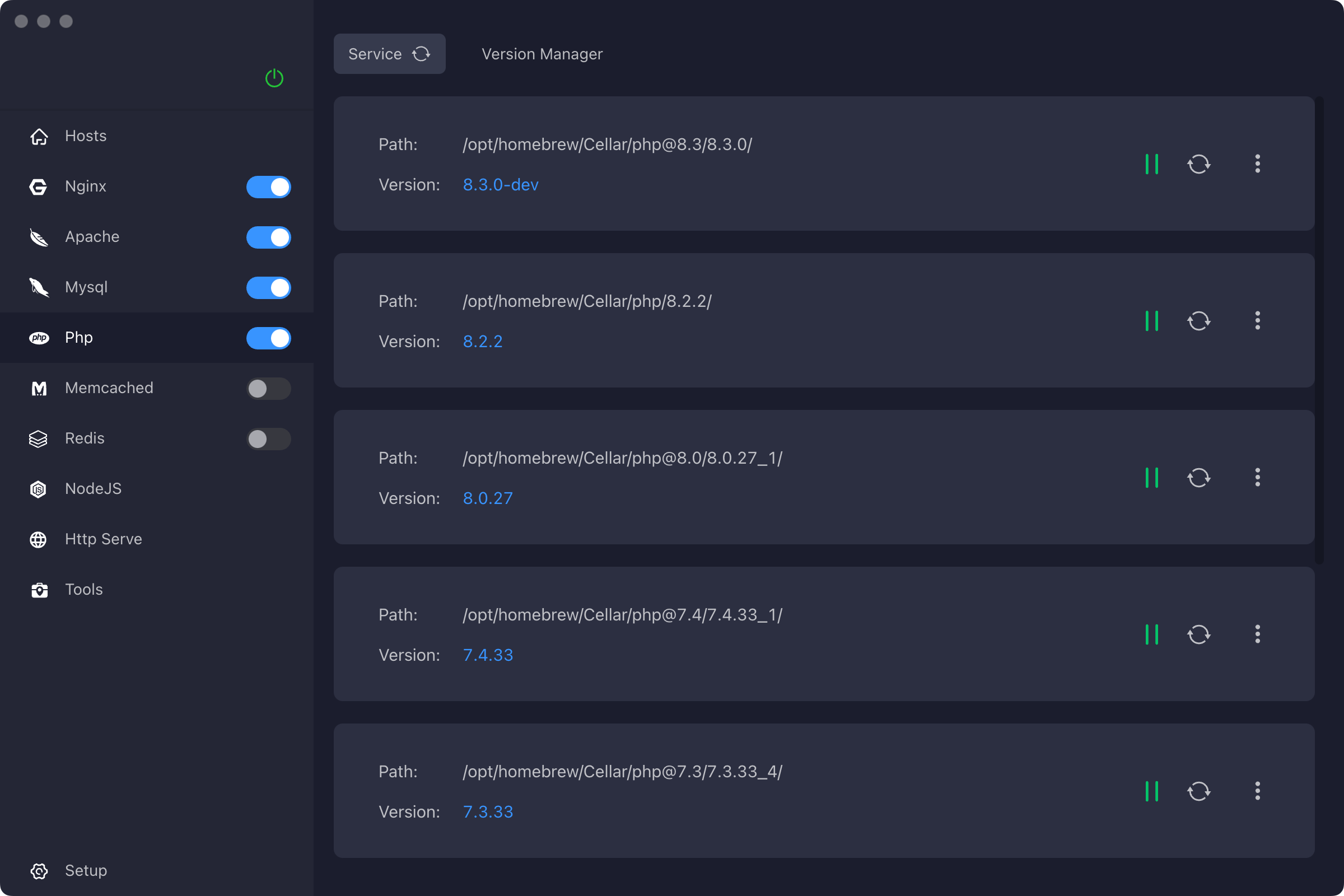Pause the PHP 7.3.33 service
The height and width of the screenshot is (896, 1344).
tap(1151, 791)
